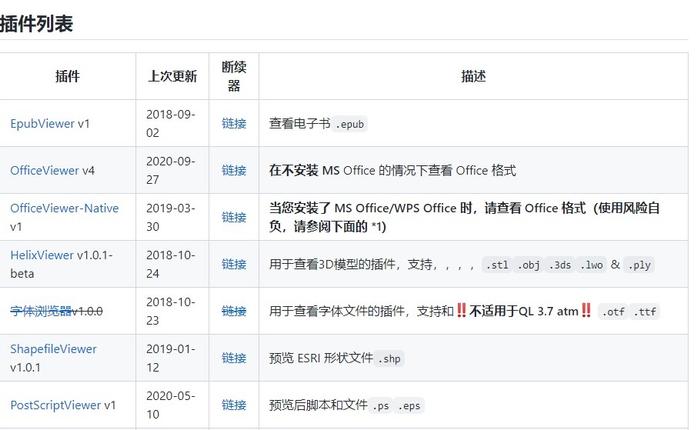Click the 上次更新 column header
Screen dimensions: 700x430
(172, 76)
